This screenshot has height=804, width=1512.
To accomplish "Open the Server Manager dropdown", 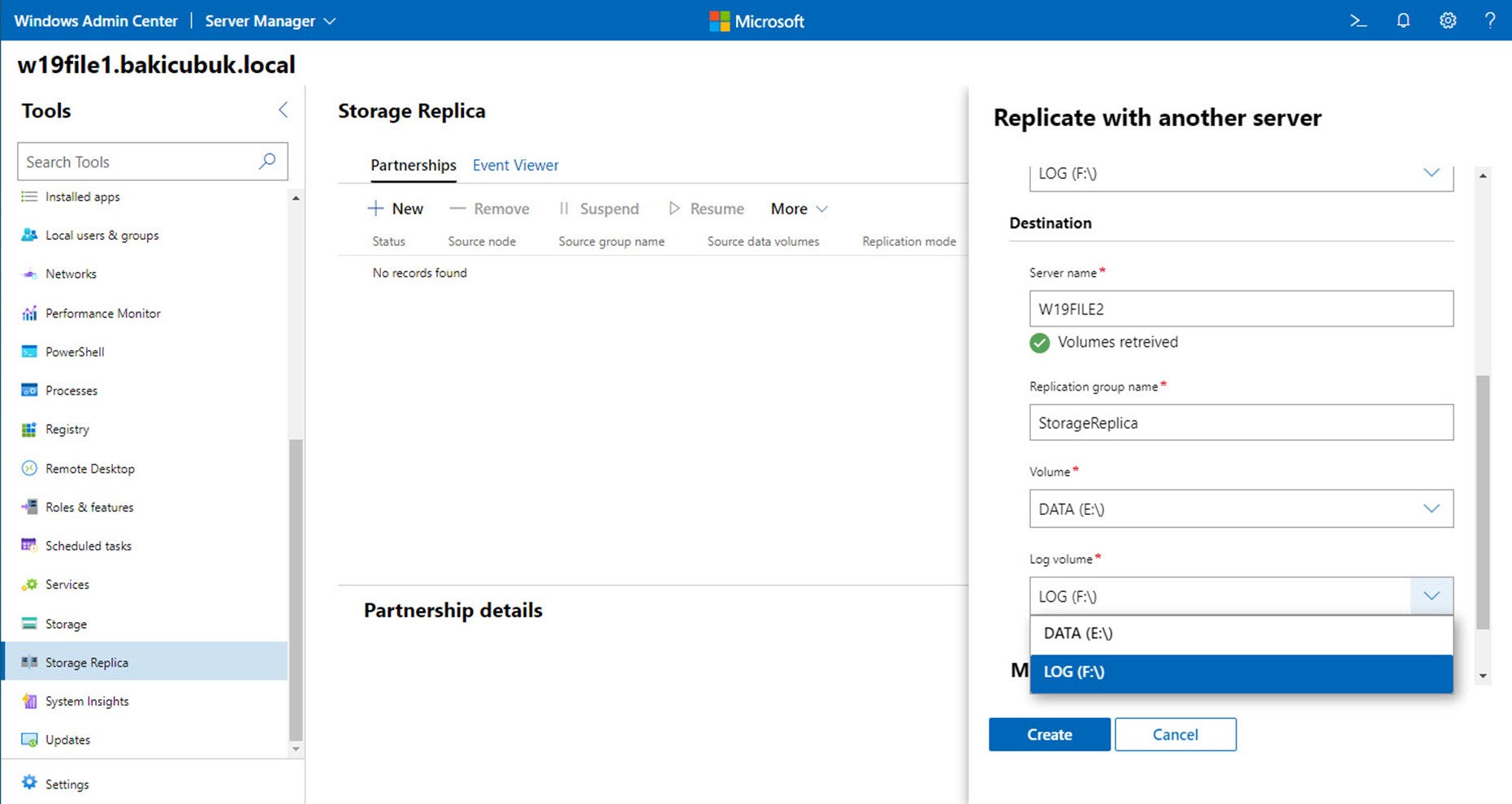I will point(271,21).
